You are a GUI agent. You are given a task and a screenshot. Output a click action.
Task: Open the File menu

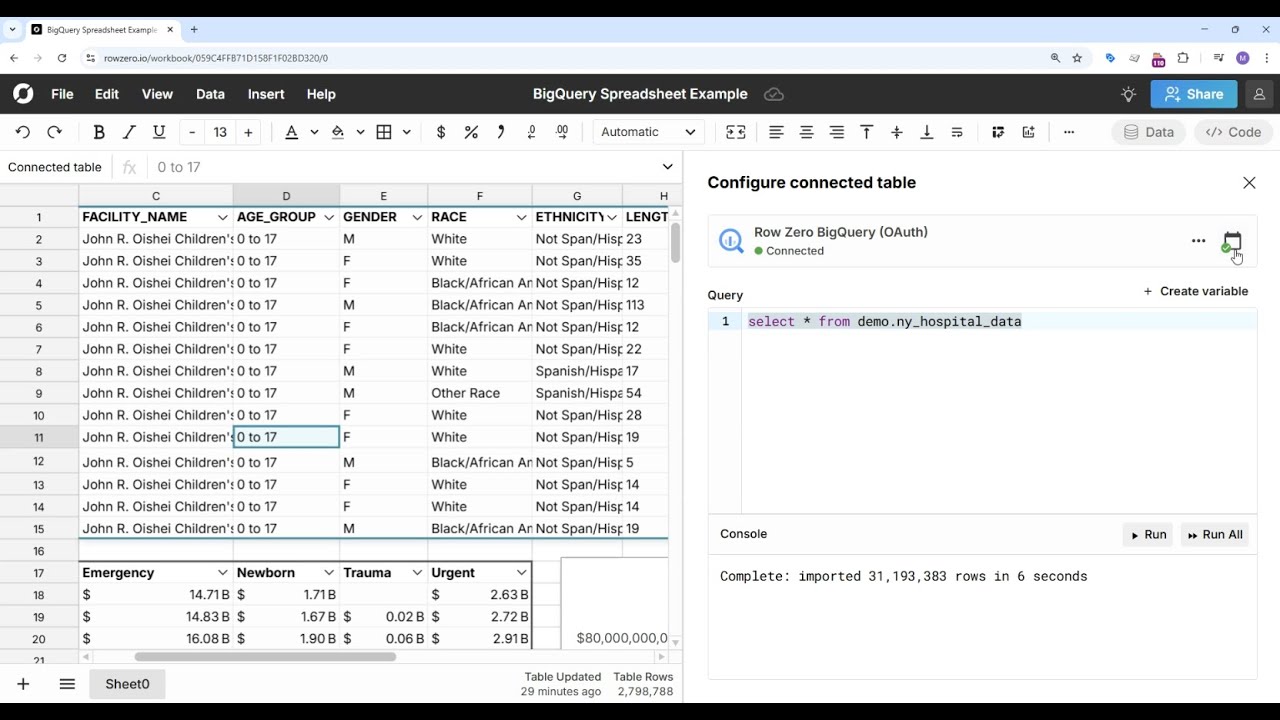(x=62, y=94)
